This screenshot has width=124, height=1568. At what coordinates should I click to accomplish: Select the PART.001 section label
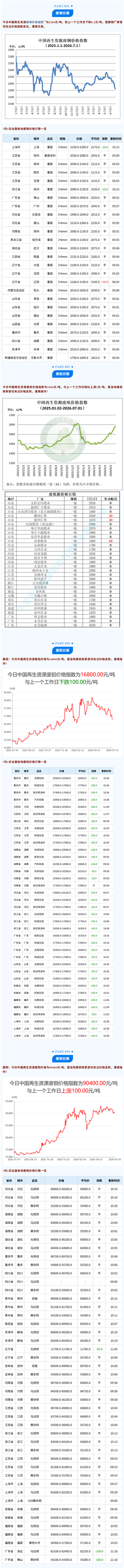[x=62, y=5]
